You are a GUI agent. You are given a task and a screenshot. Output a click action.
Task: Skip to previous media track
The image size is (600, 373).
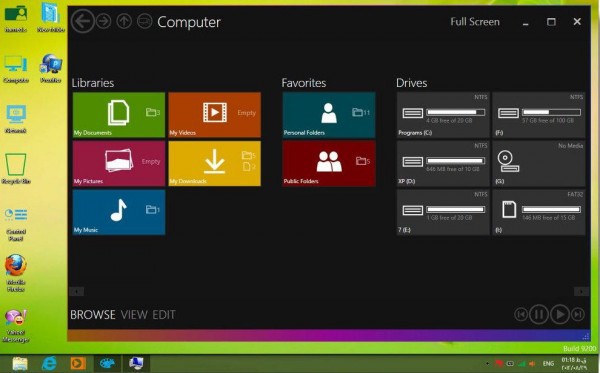[521, 314]
